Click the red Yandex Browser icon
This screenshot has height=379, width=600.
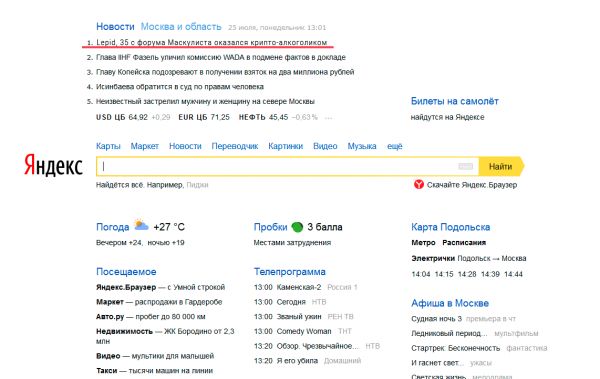coord(419,185)
